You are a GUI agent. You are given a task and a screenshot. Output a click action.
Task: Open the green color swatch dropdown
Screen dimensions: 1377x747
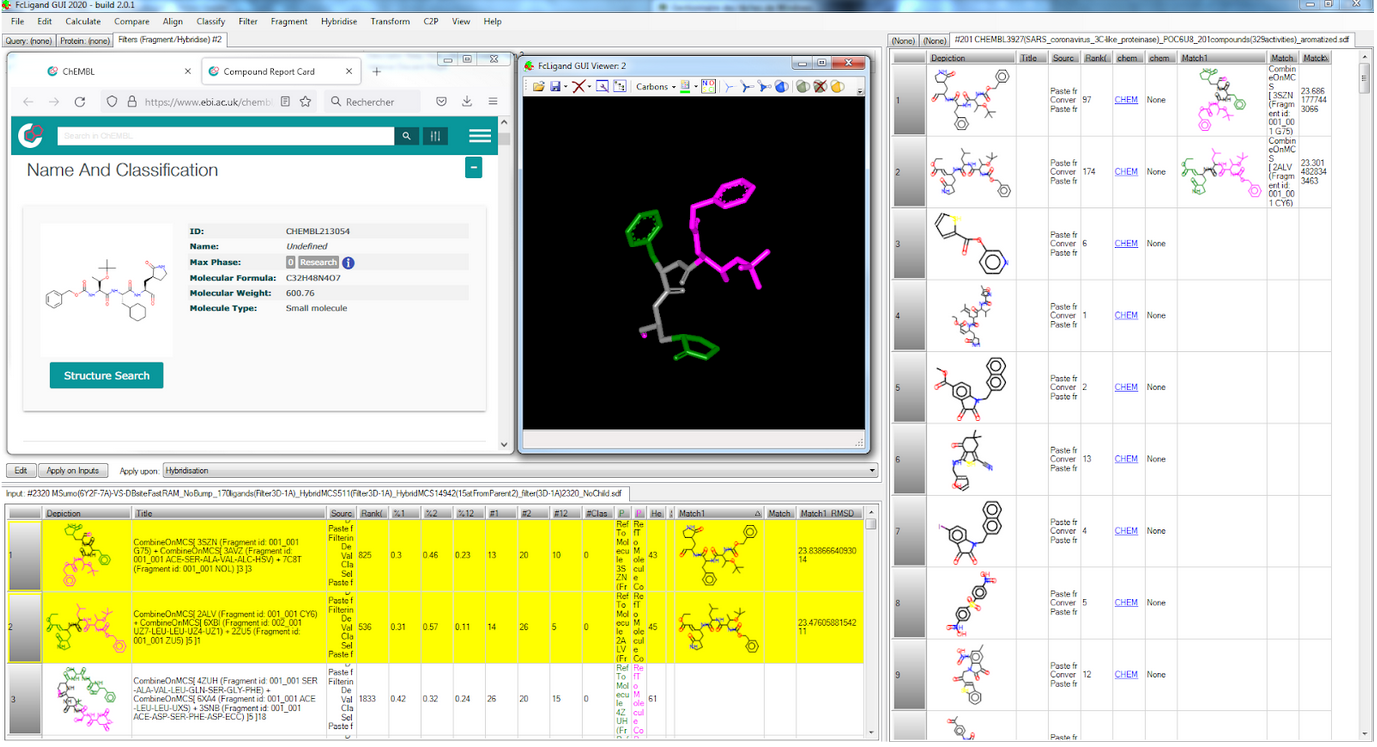point(687,87)
